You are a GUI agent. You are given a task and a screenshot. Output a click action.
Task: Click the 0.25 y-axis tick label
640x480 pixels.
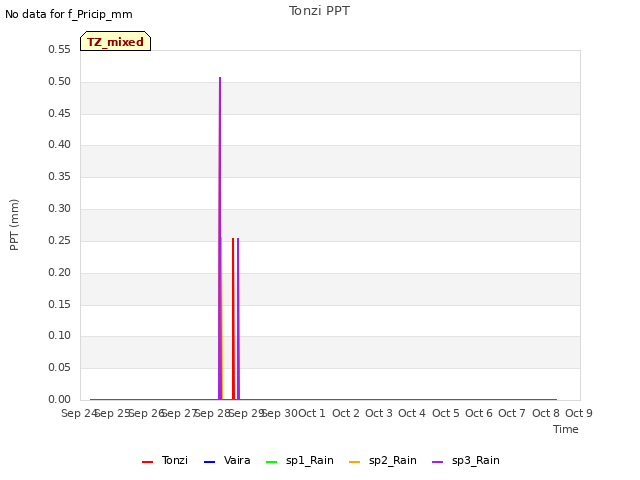coord(59,240)
